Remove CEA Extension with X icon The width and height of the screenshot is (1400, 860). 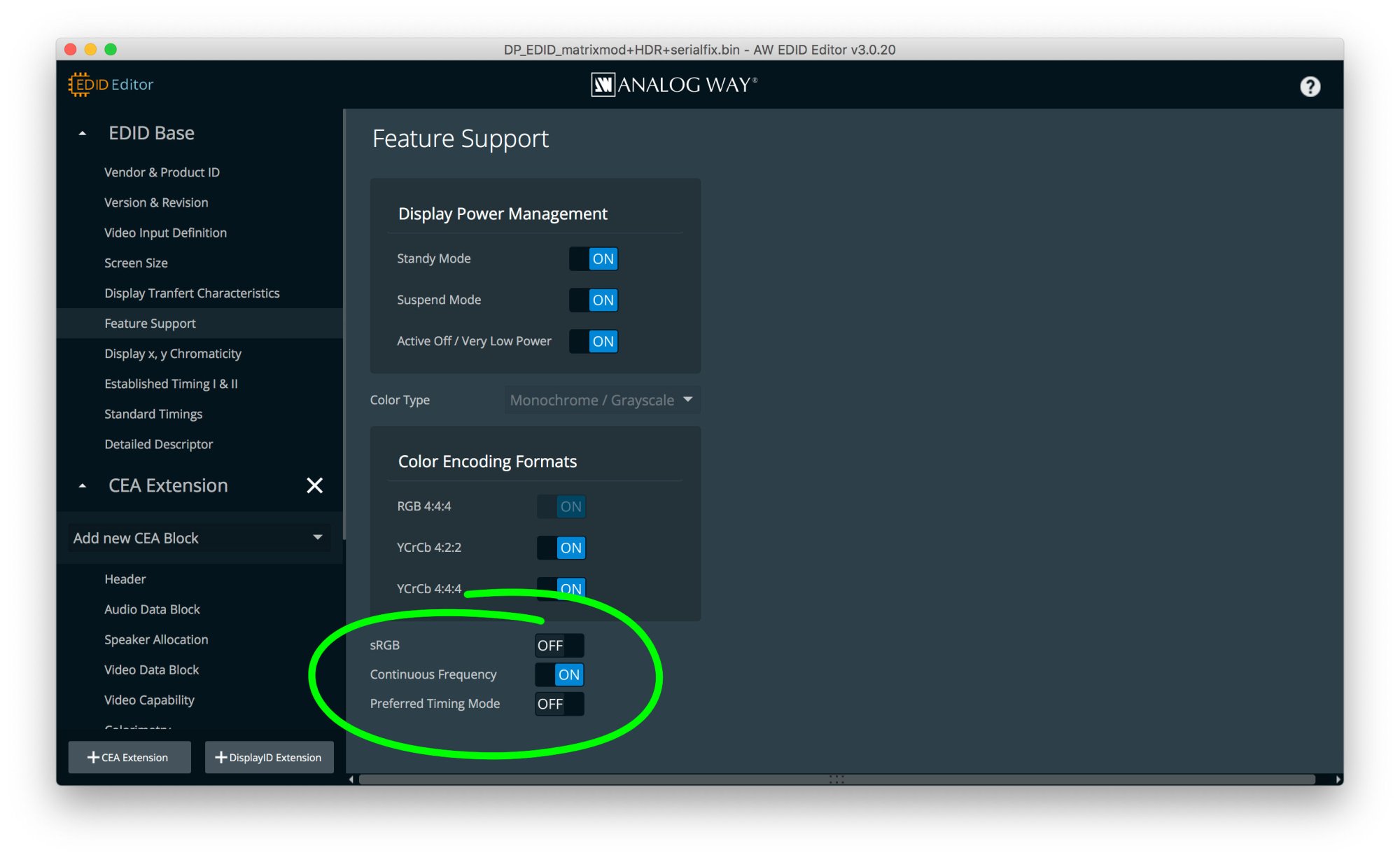[x=314, y=485]
